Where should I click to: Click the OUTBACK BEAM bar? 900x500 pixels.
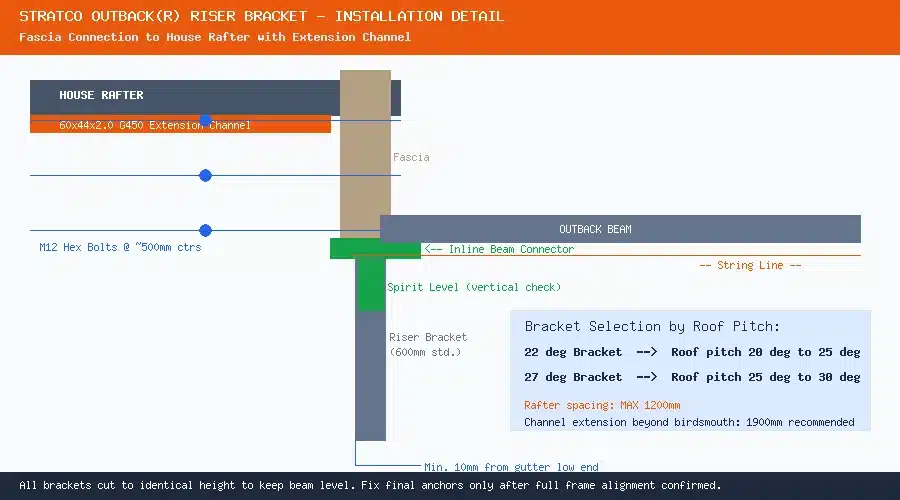620,229
